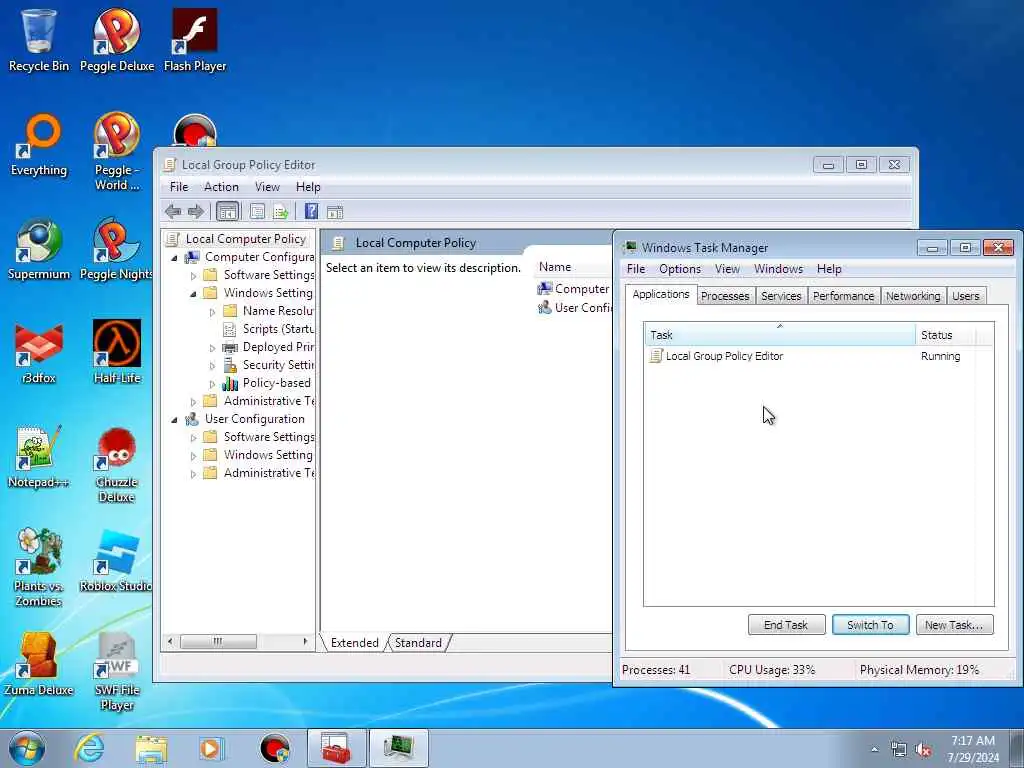This screenshot has width=1024, height=768.
Task: Select the SWF File Player desktop icon
Action: [x=117, y=673]
